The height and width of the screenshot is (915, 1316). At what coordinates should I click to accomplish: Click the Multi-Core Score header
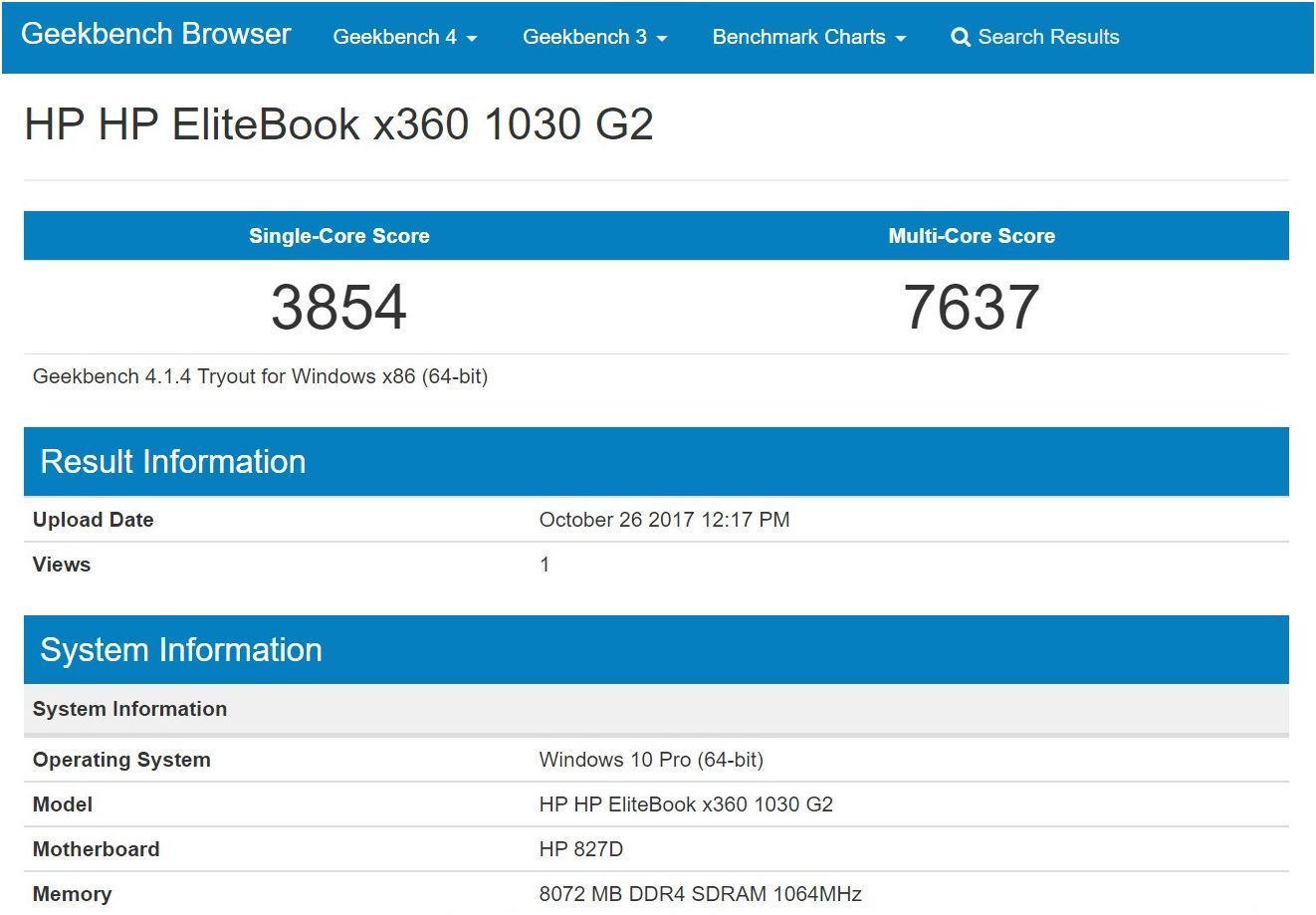click(x=972, y=236)
